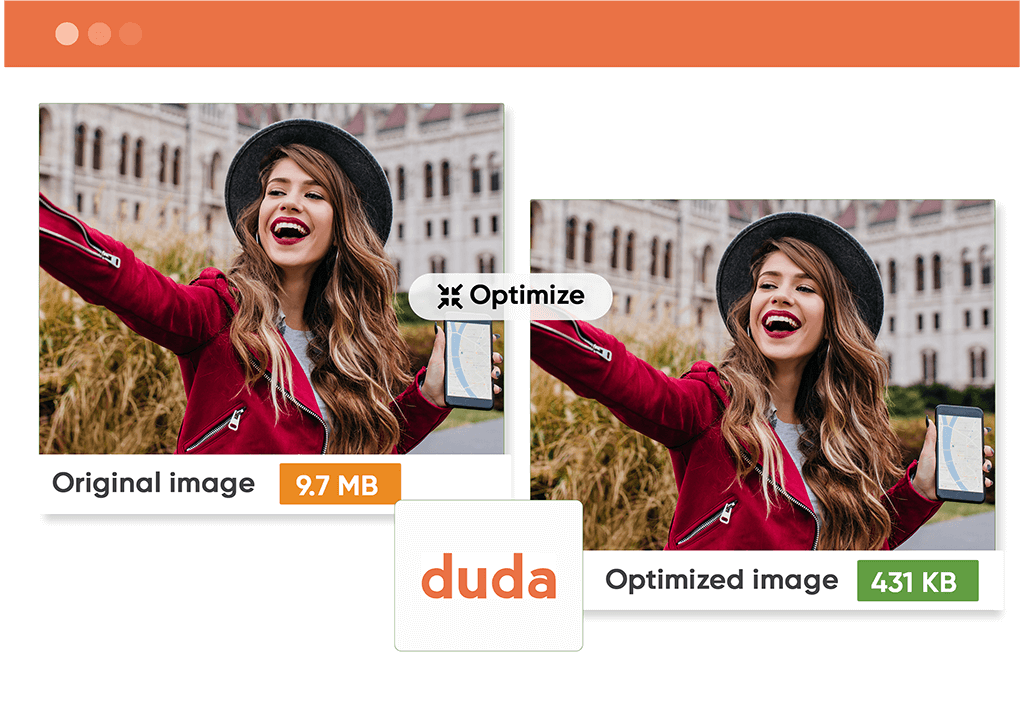This screenshot has width=1024, height=704.
Task: Click the woman's smiling face in original photo
Action: (294, 206)
